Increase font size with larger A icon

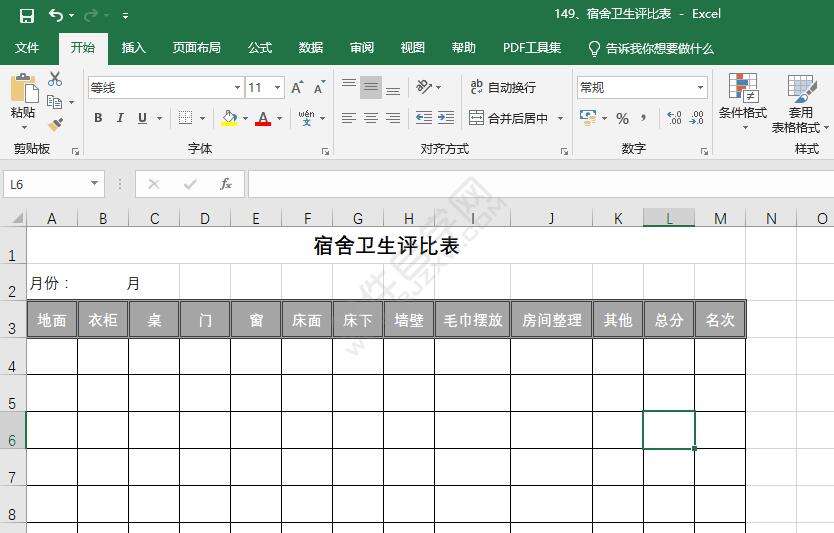(297, 88)
